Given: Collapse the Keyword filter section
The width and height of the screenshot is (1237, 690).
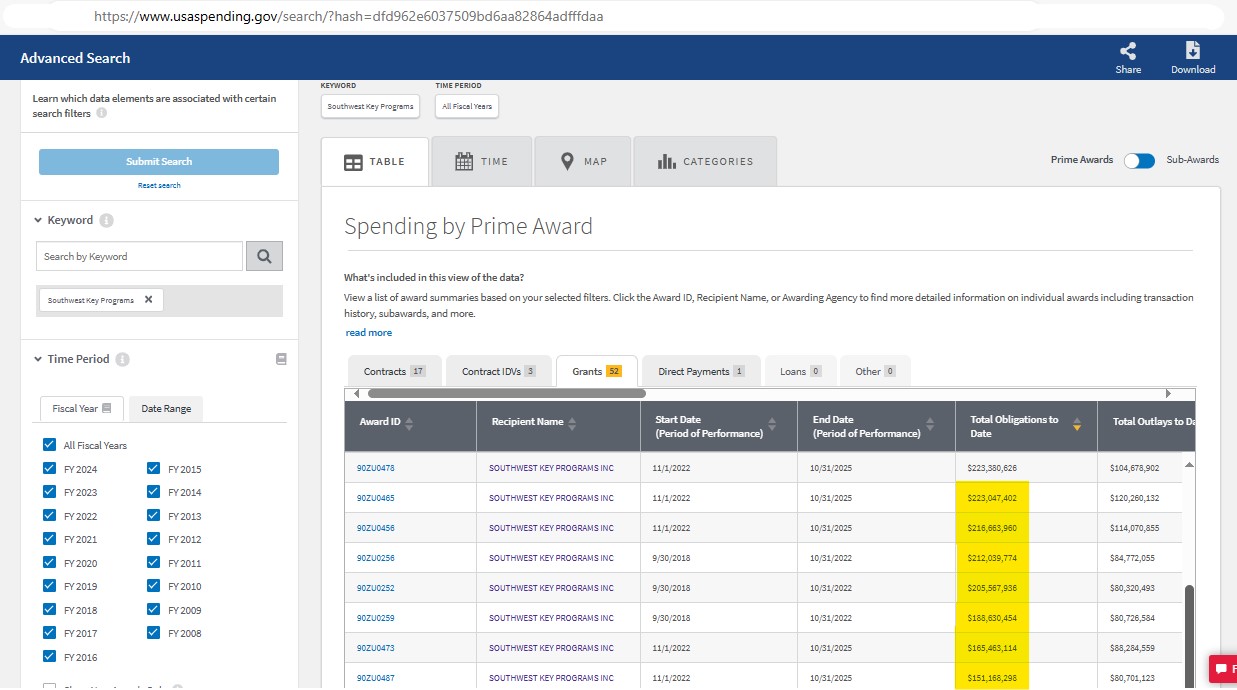Looking at the screenshot, I should pos(38,220).
